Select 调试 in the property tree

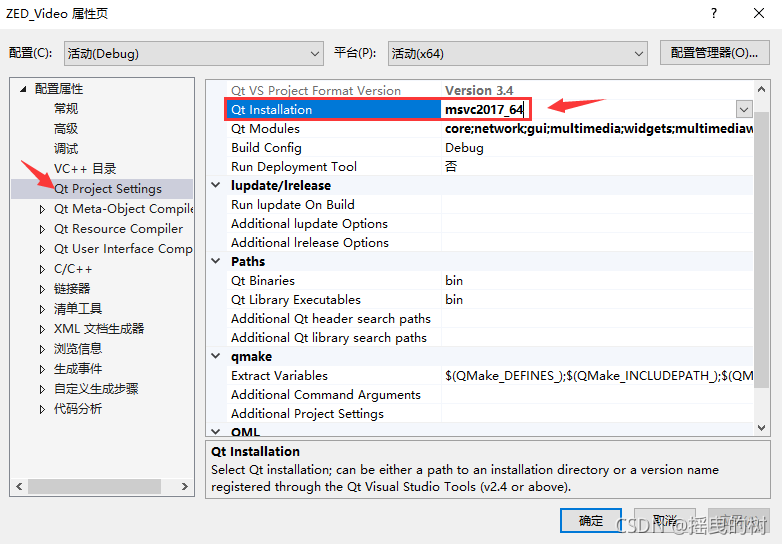[66, 149]
